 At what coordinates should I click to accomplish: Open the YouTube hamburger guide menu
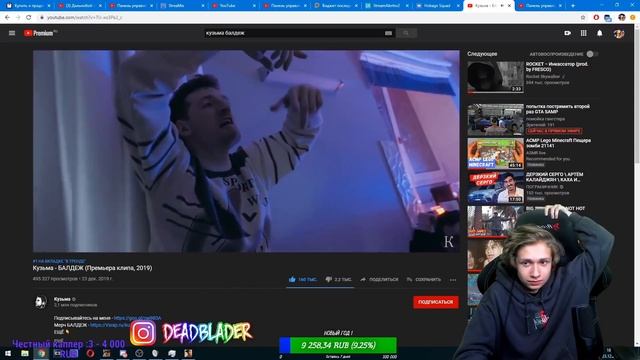[12, 33]
